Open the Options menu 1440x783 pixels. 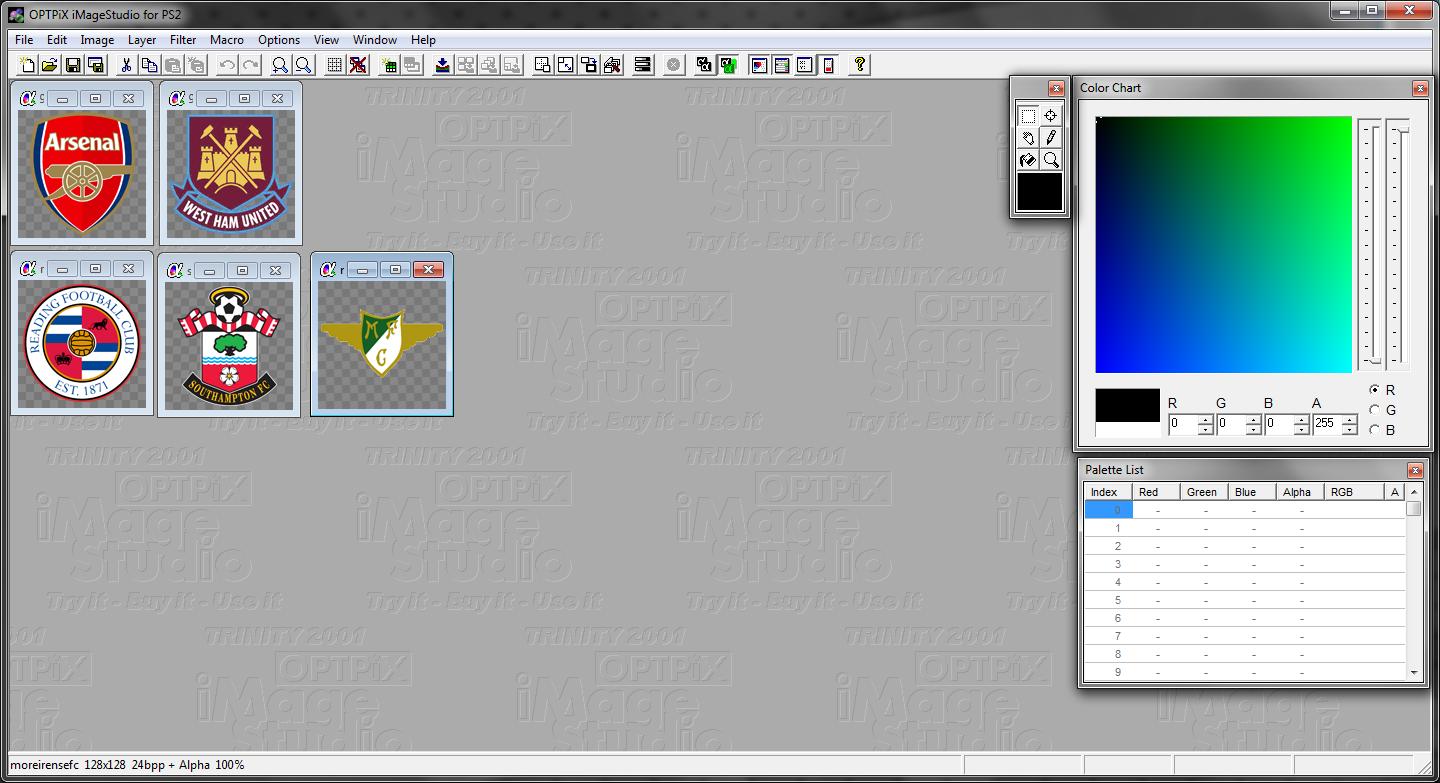[279, 40]
